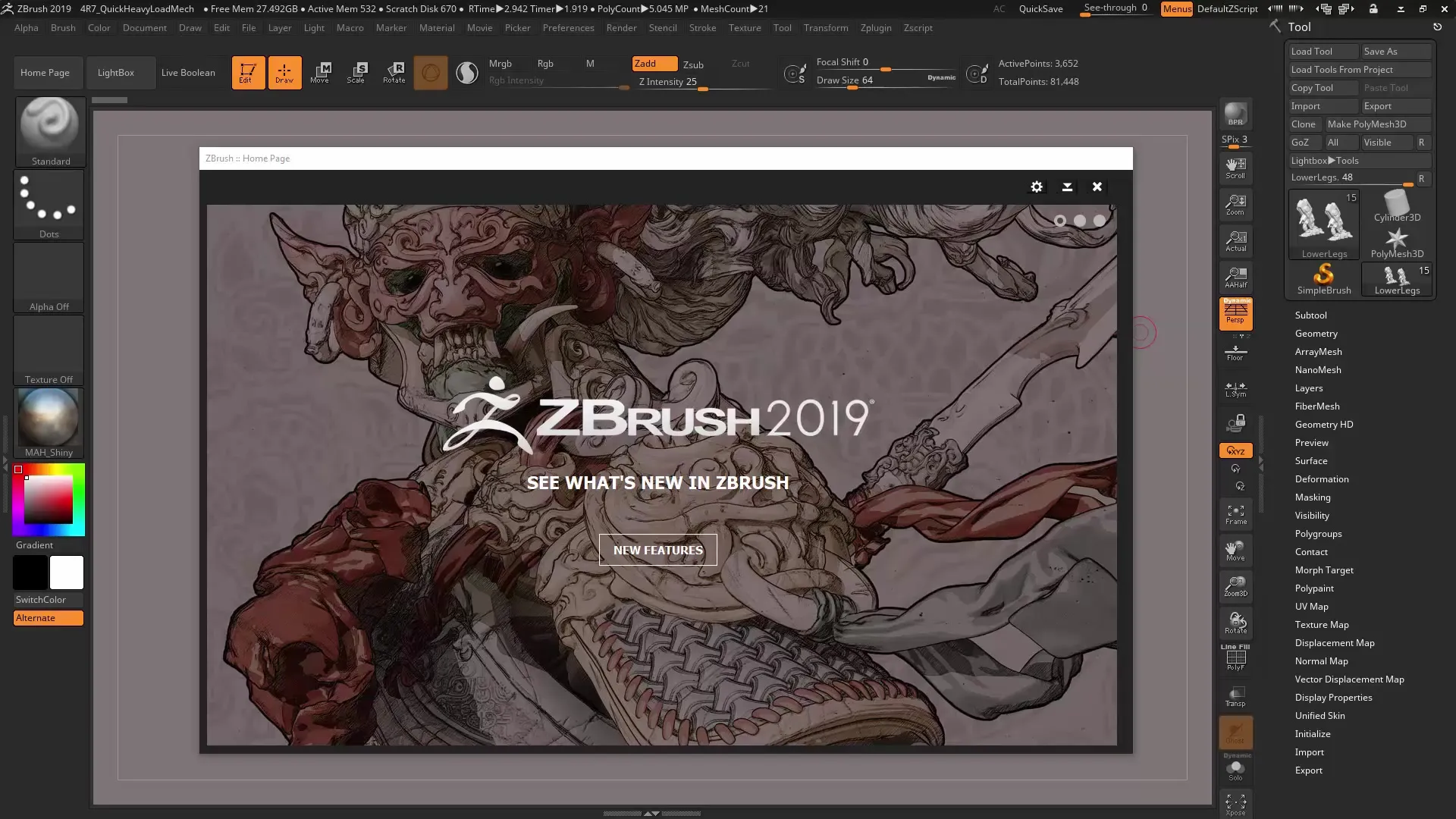Click the Load Tool button
This screenshot has height=819, width=1456.
pyautogui.click(x=1323, y=52)
